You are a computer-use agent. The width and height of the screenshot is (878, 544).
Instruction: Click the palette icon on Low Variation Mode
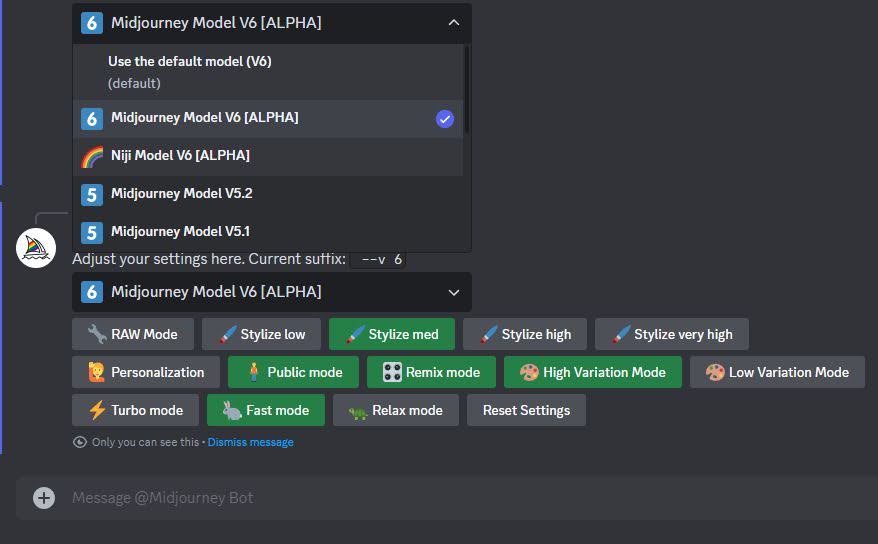click(715, 372)
